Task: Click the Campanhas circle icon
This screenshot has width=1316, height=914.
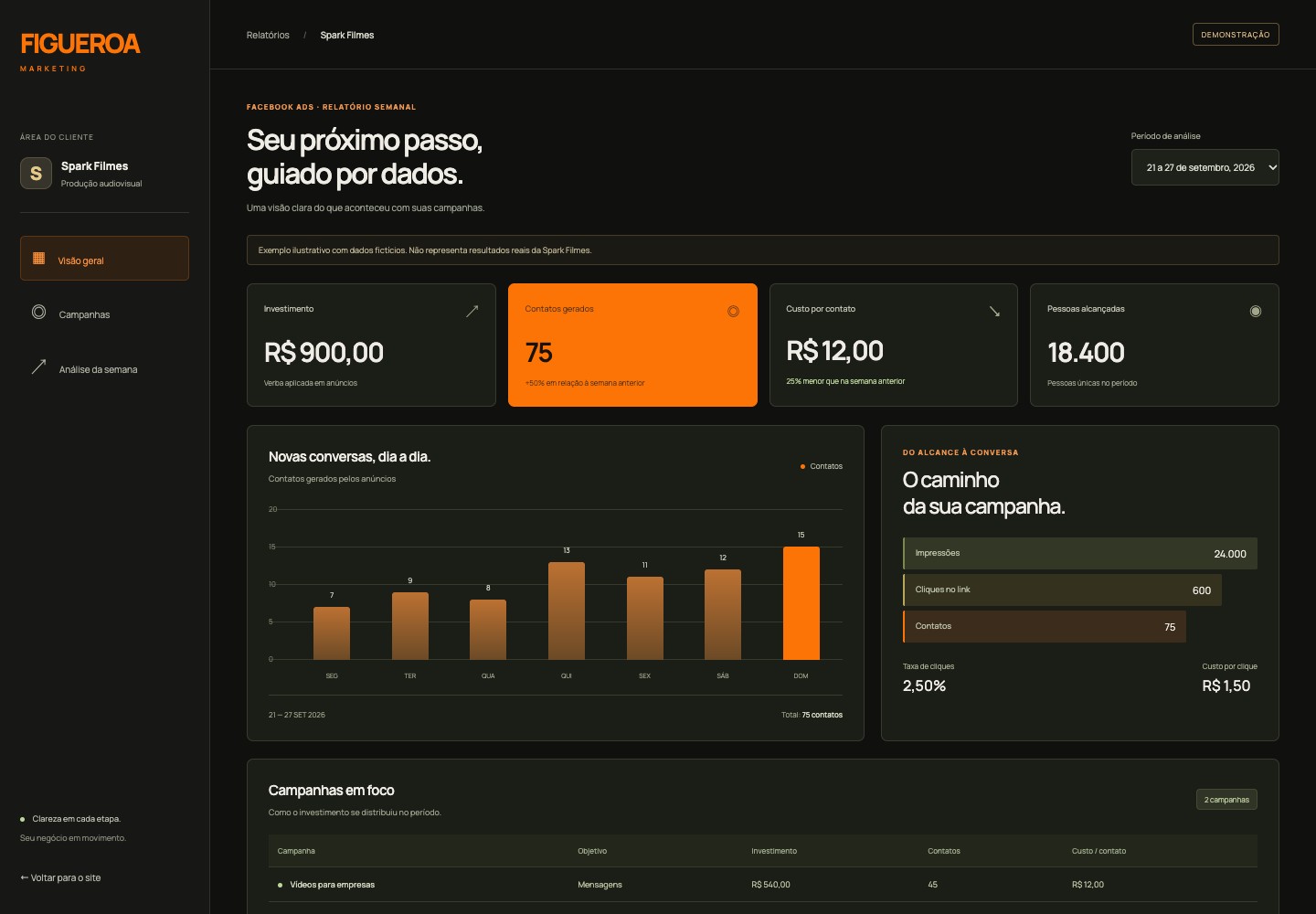Action: click(38, 313)
